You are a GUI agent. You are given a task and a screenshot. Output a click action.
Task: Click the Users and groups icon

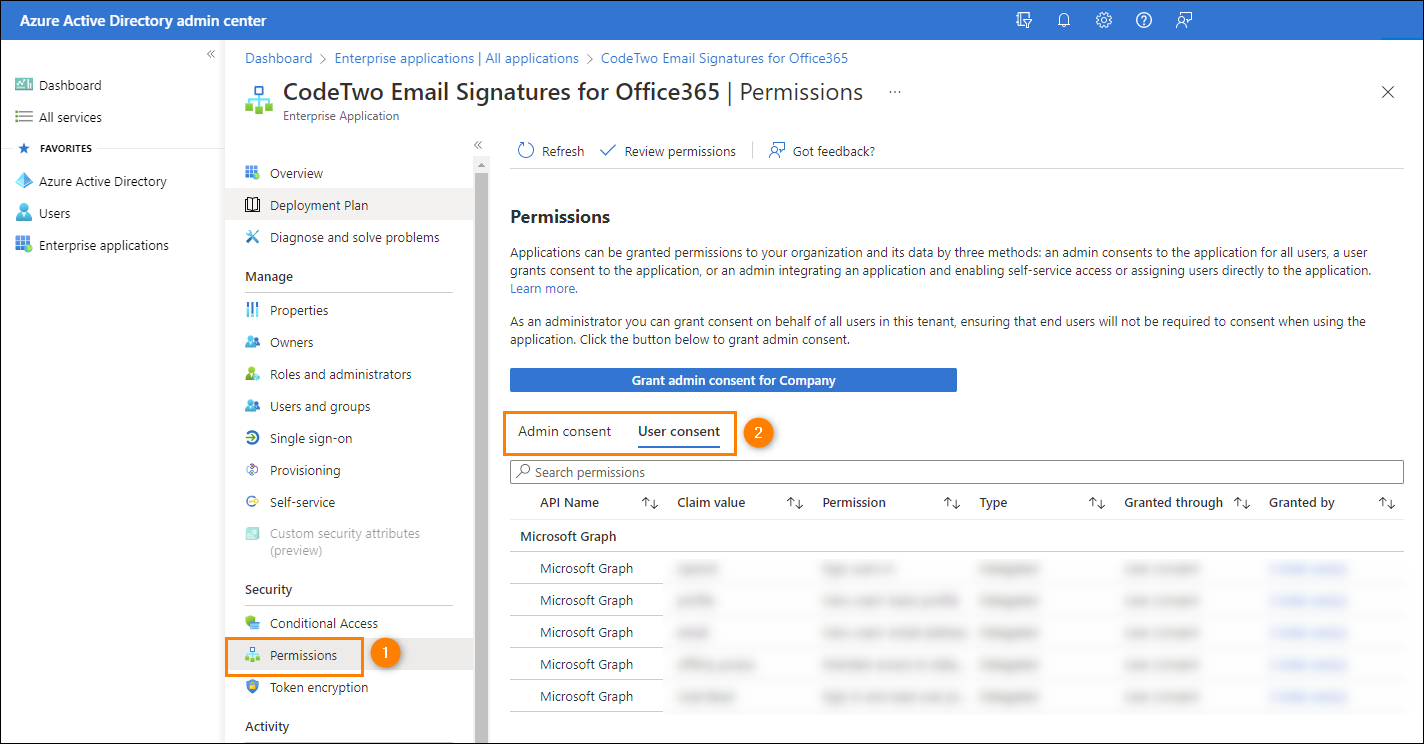pyautogui.click(x=253, y=406)
